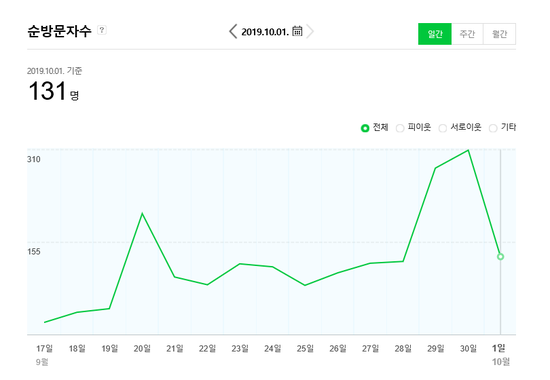550x380 pixels.
Task: Switch to the 월간 monthly tab
Action: tap(499, 34)
